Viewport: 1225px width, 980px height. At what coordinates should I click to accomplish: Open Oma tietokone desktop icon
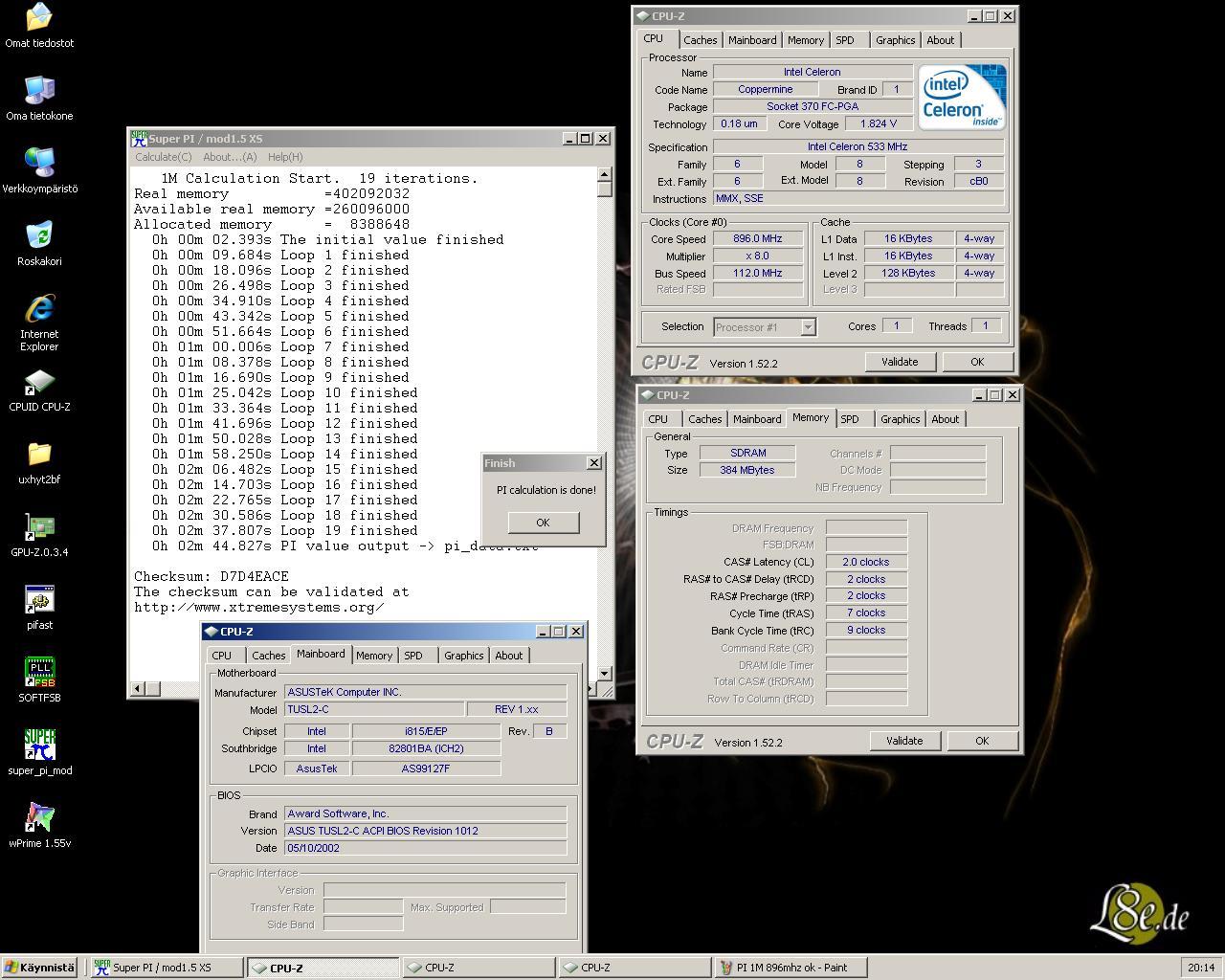pyautogui.click(x=39, y=99)
